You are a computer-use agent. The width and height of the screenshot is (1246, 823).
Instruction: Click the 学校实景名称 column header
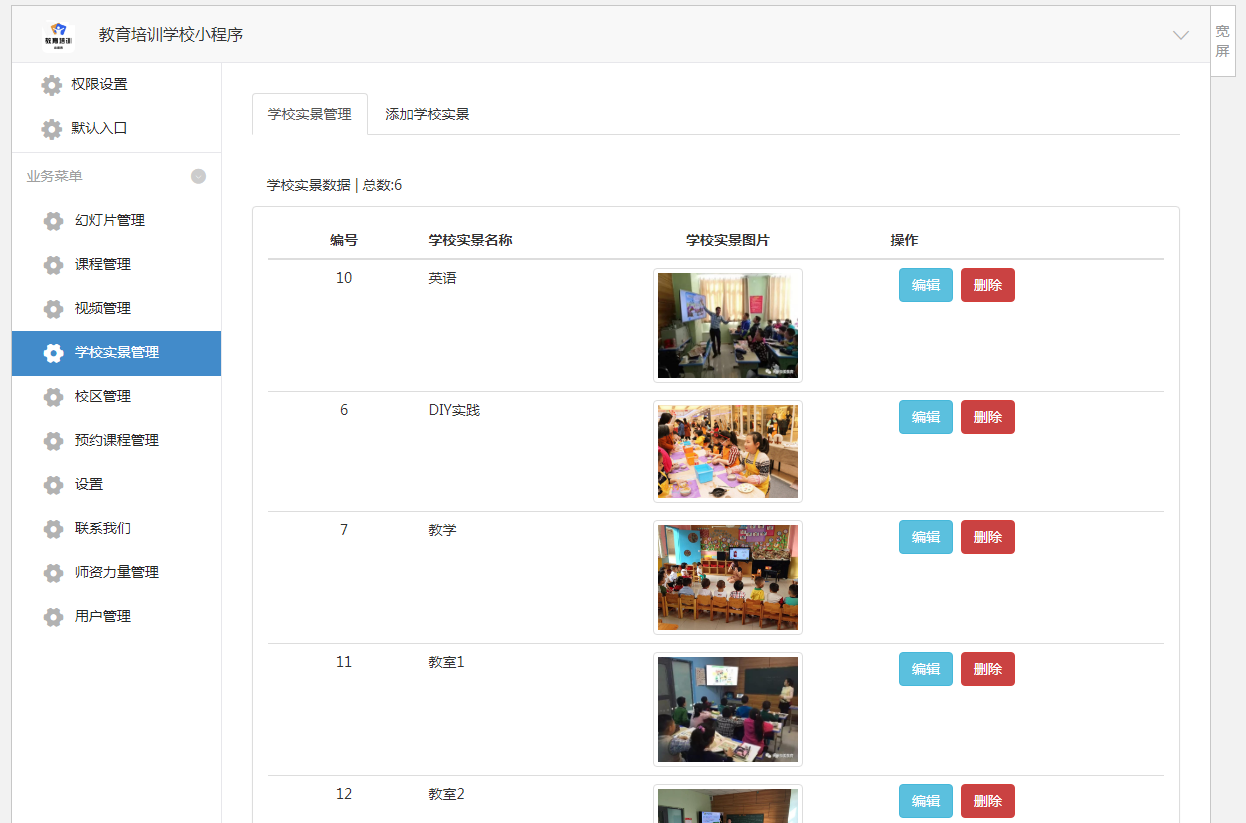(471, 240)
